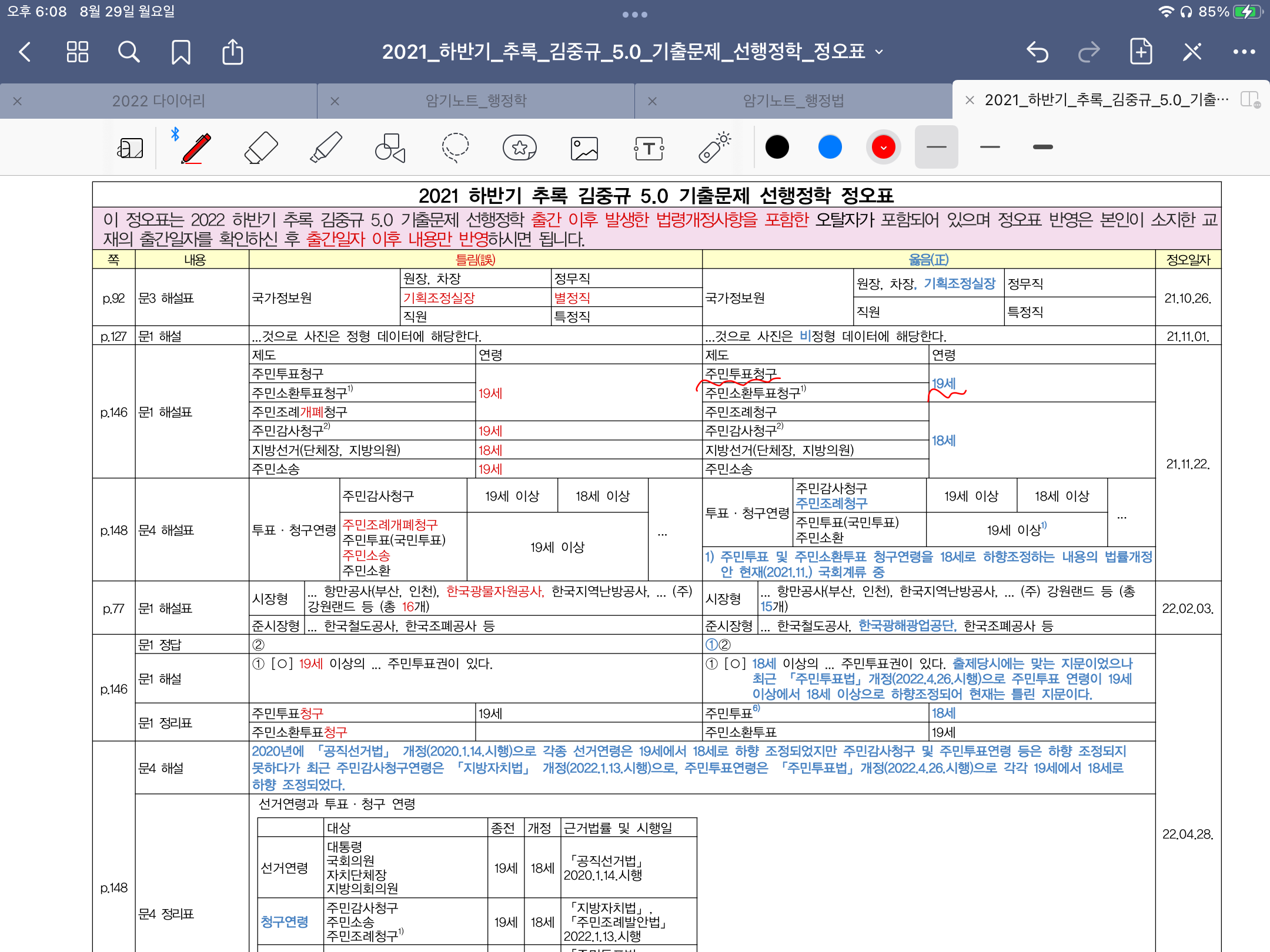Screen dimensions: 1270x952
Task: Undo the last stroke
Action: pos(1038,52)
